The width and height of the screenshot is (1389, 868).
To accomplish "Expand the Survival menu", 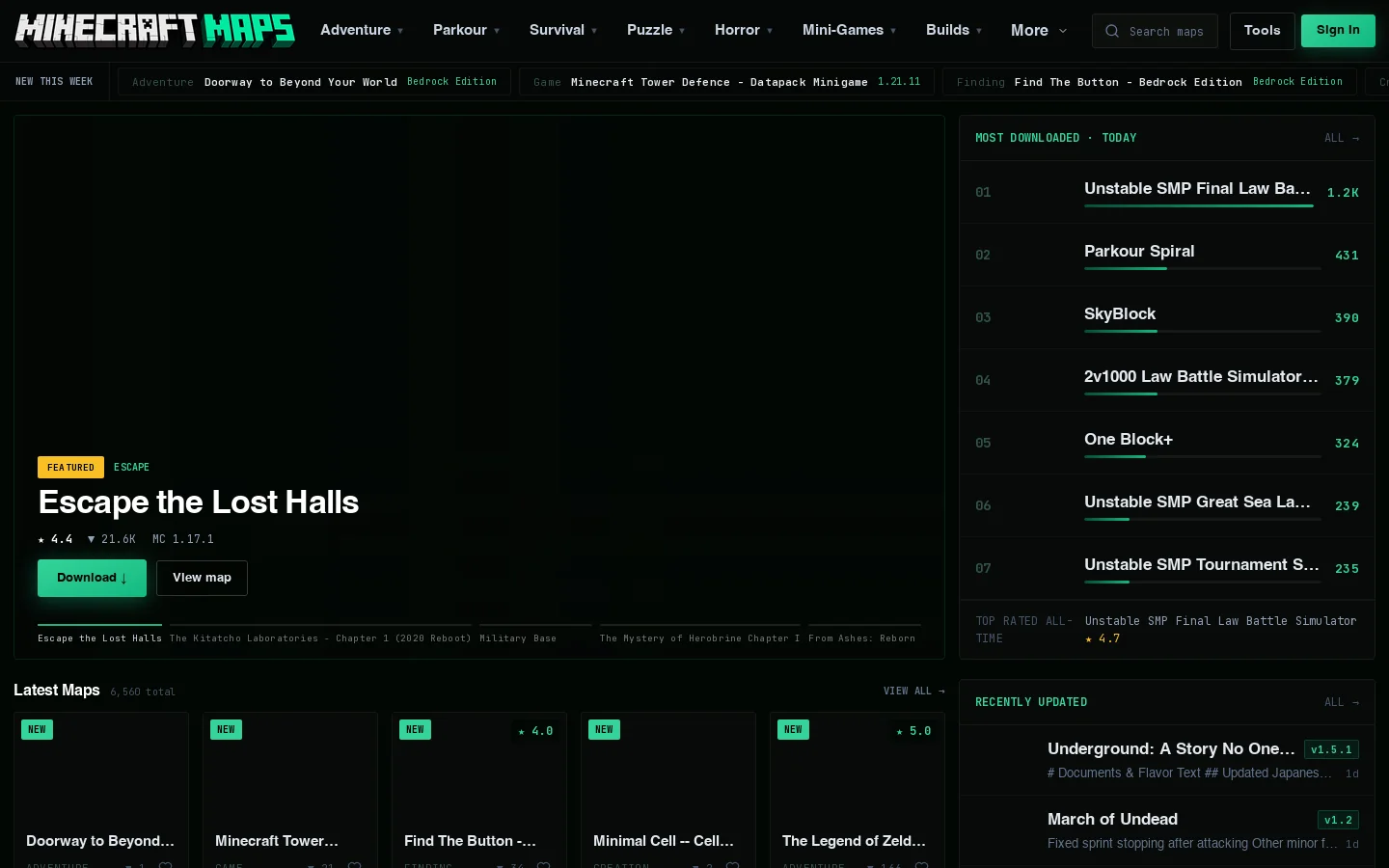I will click(x=563, y=30).
